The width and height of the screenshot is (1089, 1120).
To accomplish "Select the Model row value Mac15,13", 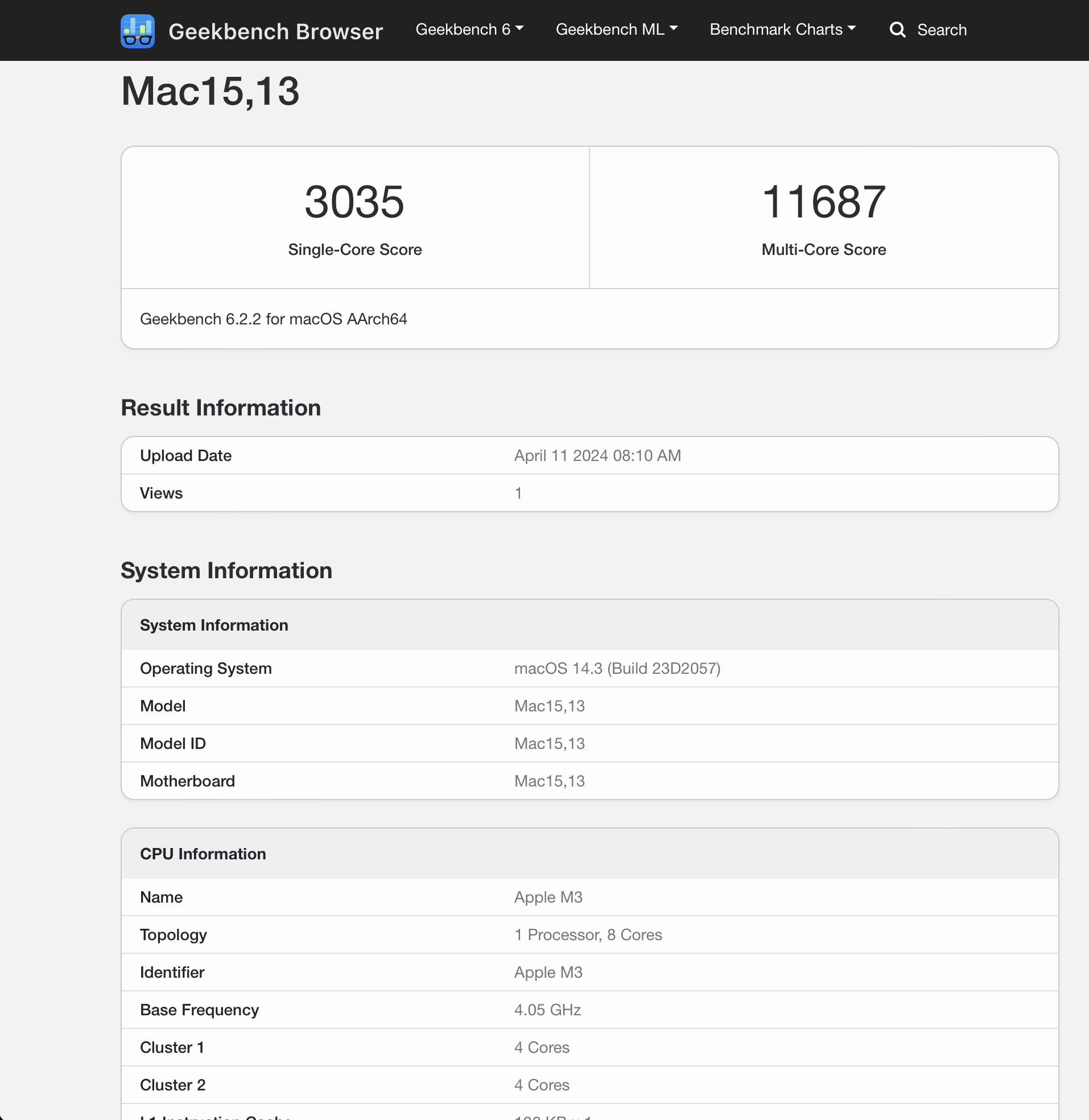I will point(549,706).
